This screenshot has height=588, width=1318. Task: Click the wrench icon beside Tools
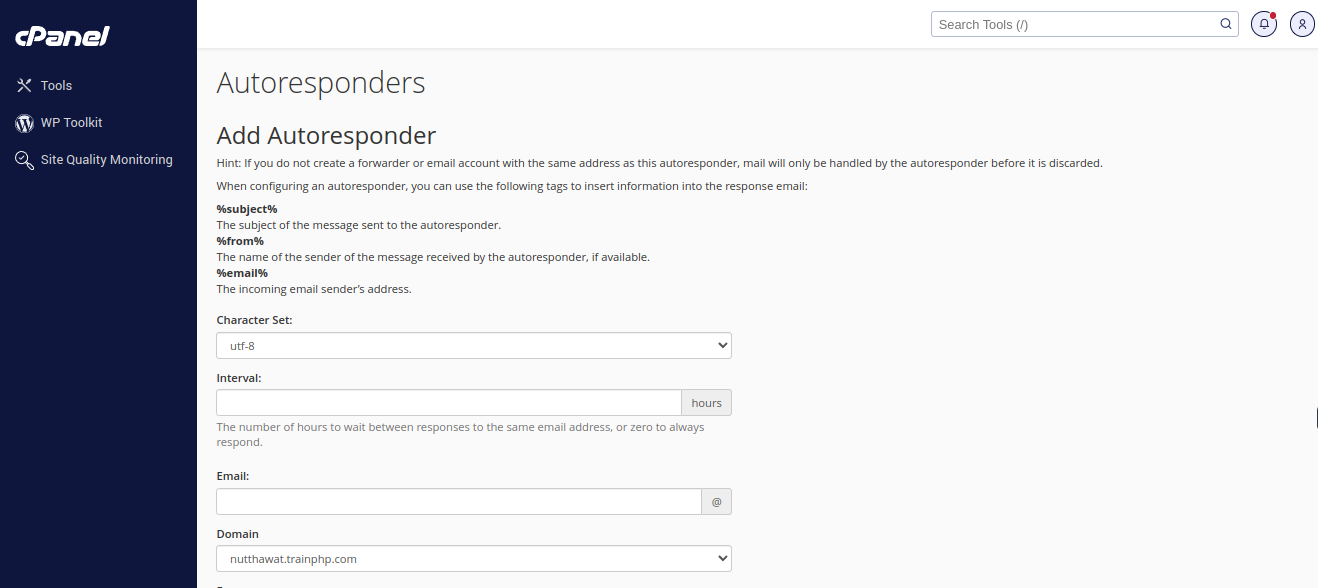point(25,86)
